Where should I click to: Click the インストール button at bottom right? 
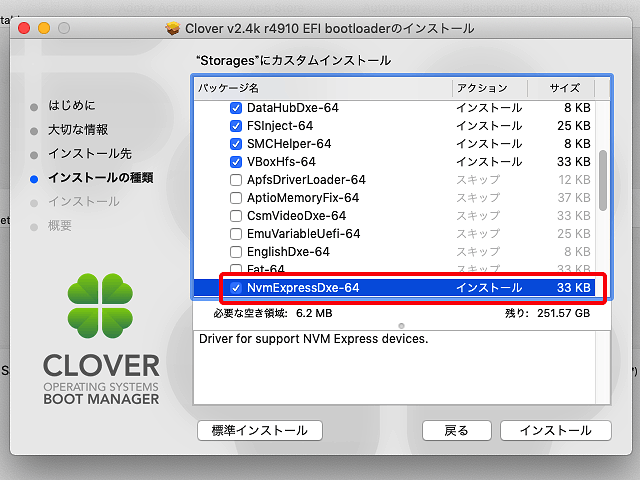coord(556,431)
